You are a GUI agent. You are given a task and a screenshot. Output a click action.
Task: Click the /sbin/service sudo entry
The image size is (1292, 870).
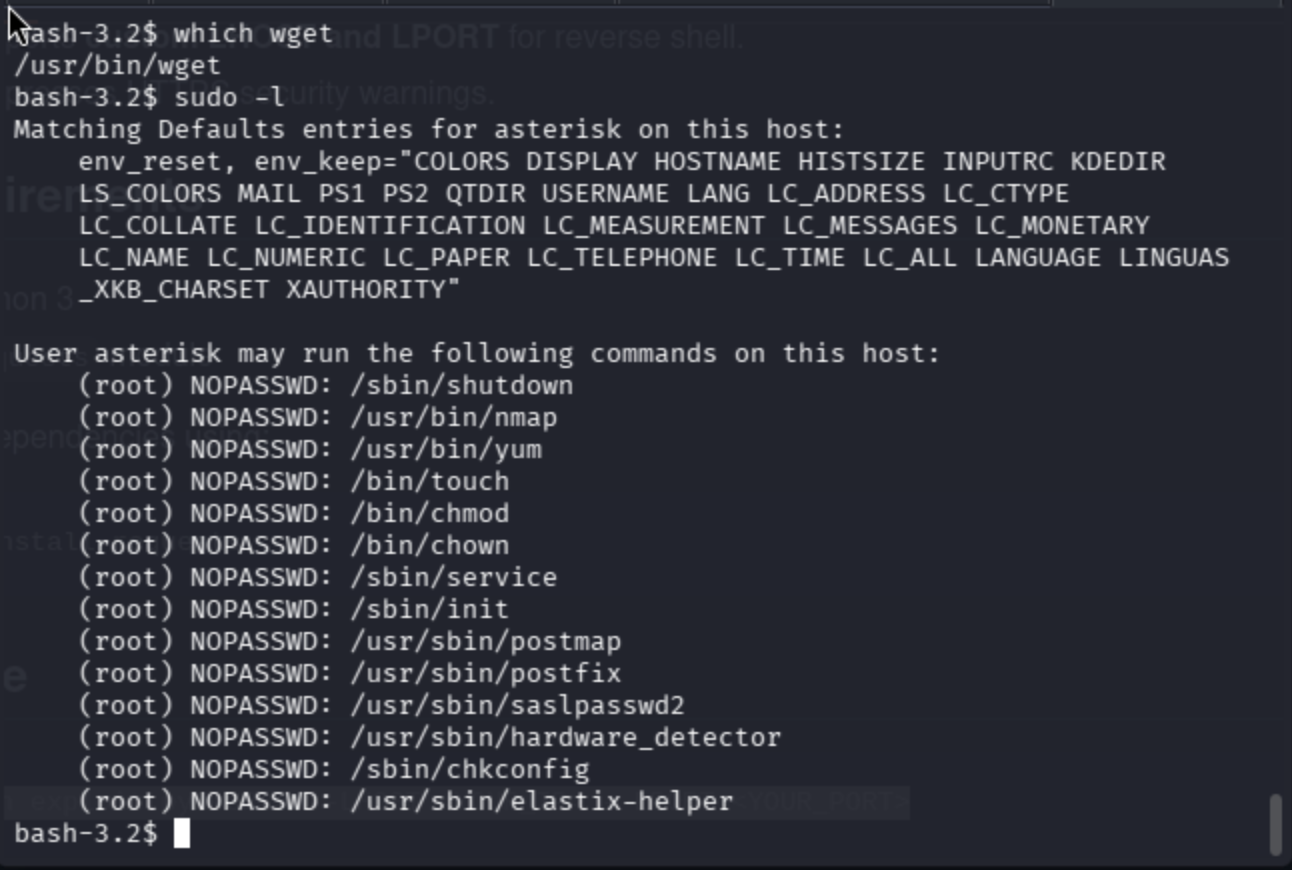click(453, 577)
